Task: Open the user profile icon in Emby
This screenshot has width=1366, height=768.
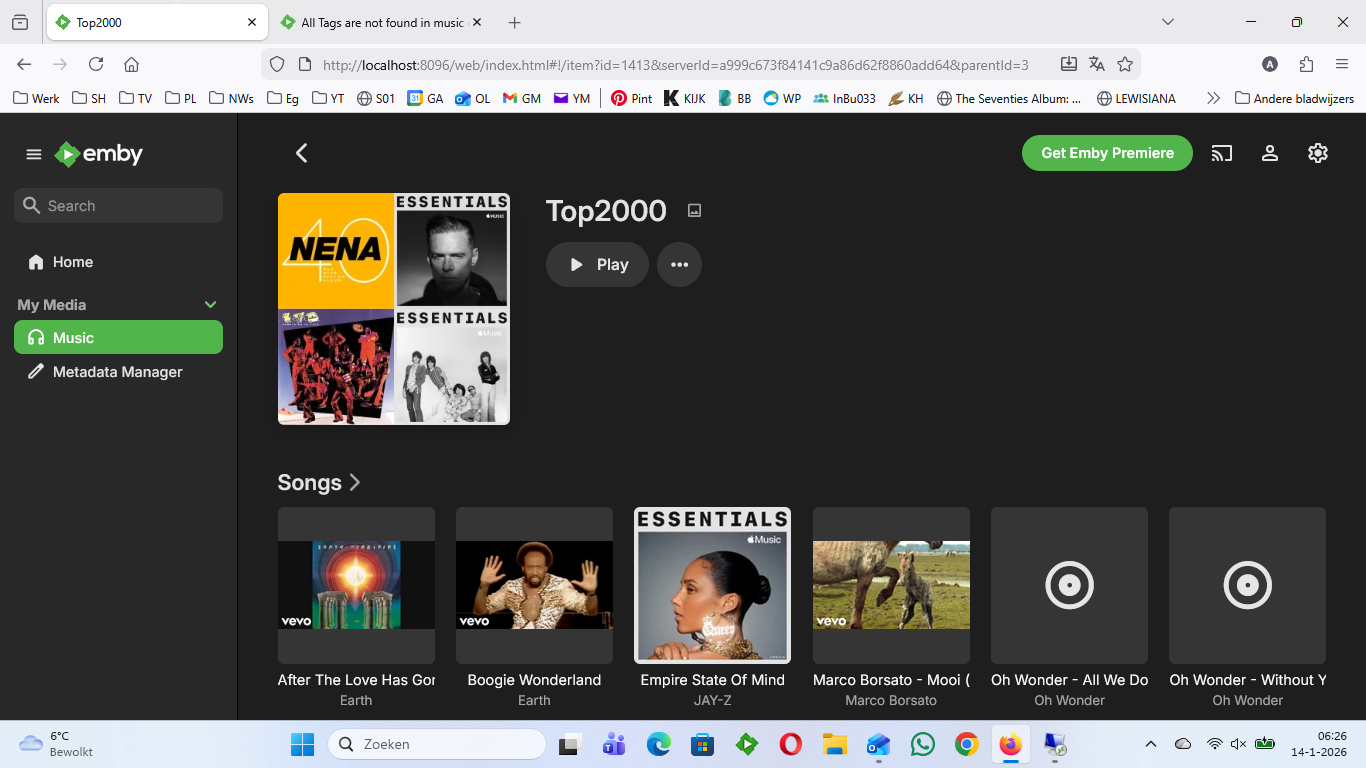Action: click(x=1269, y=153)
